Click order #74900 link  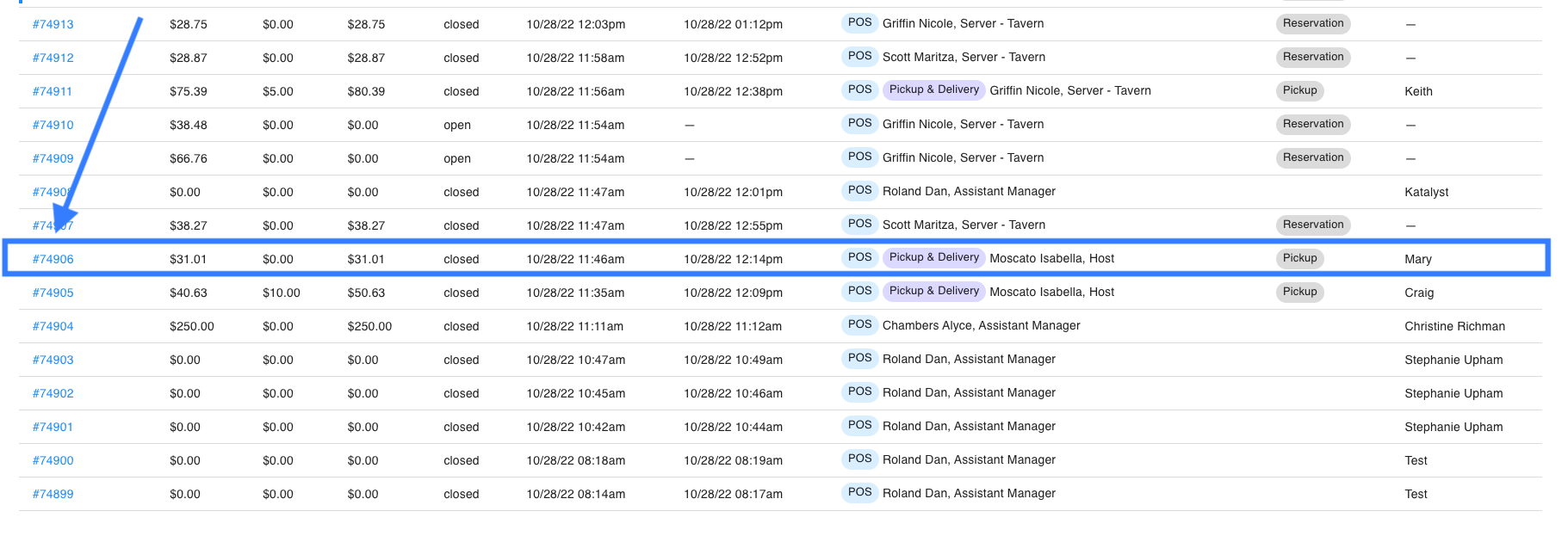53,460
